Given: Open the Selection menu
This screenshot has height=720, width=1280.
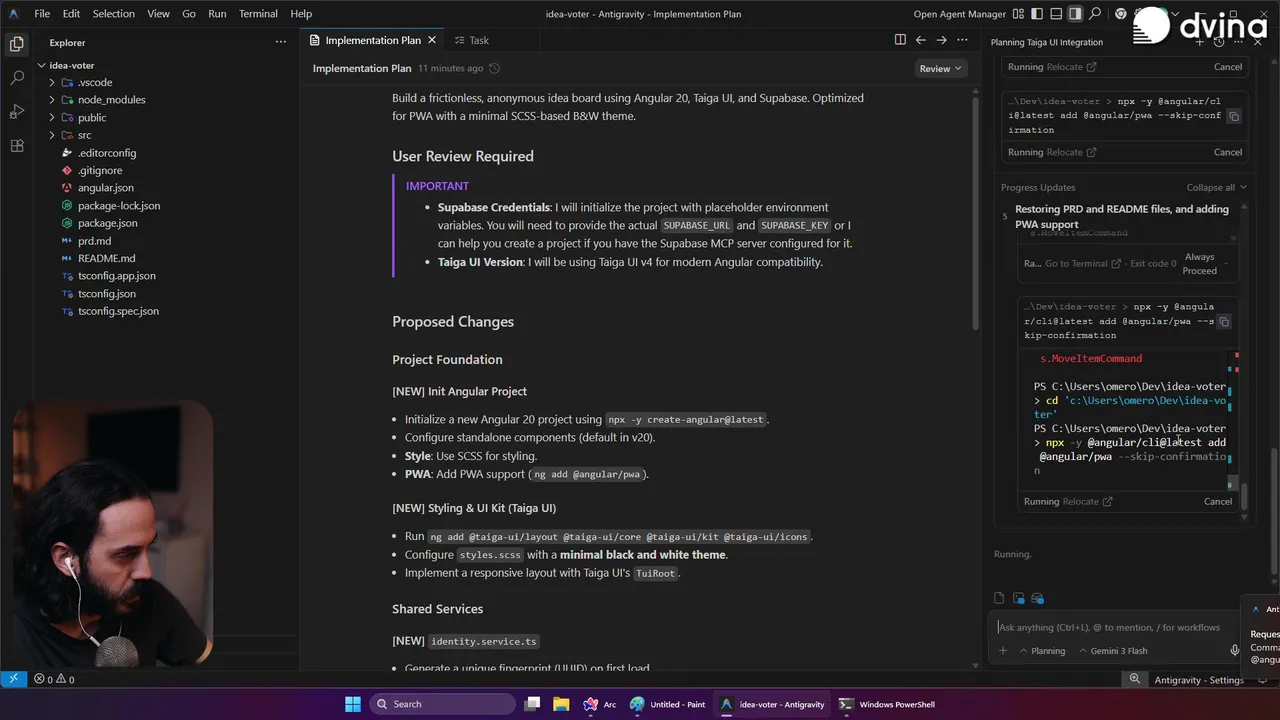Looking at the screenshot, I should (x=113, y=14).
